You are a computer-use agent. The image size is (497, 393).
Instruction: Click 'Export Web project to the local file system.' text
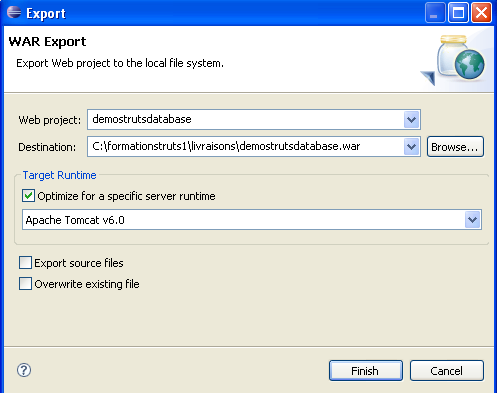tap(120, 63)
